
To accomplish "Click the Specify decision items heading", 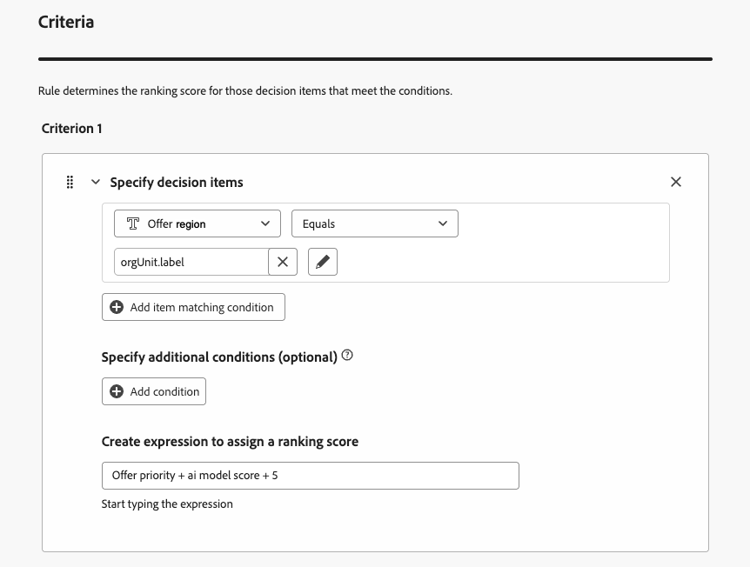I will 176,182.
